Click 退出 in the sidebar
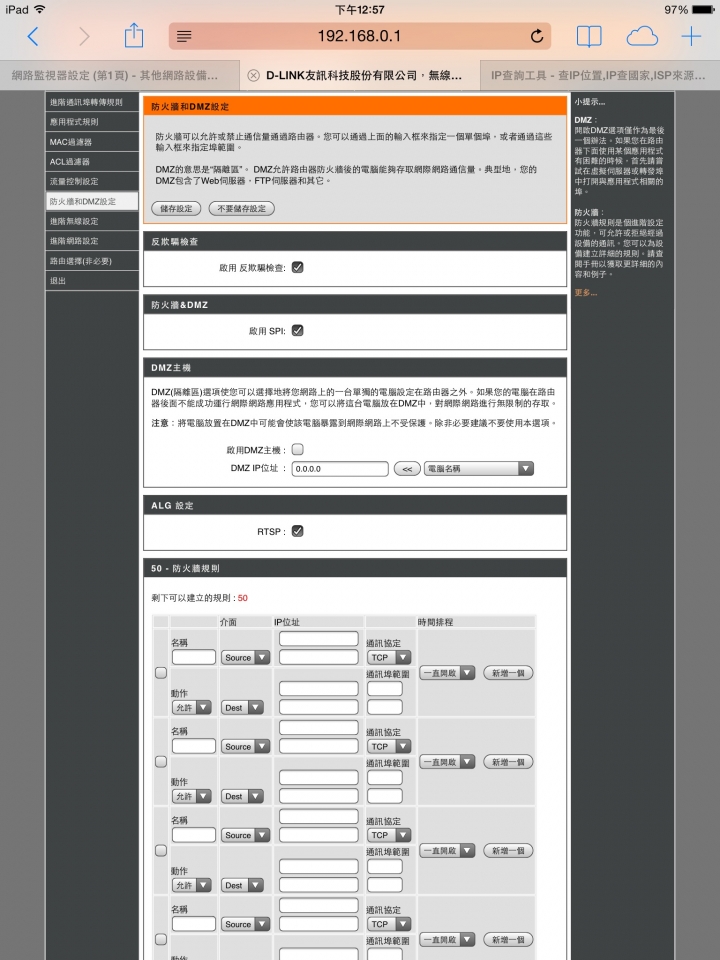Screen dimensions: 720x960 [x=92, y=280]
